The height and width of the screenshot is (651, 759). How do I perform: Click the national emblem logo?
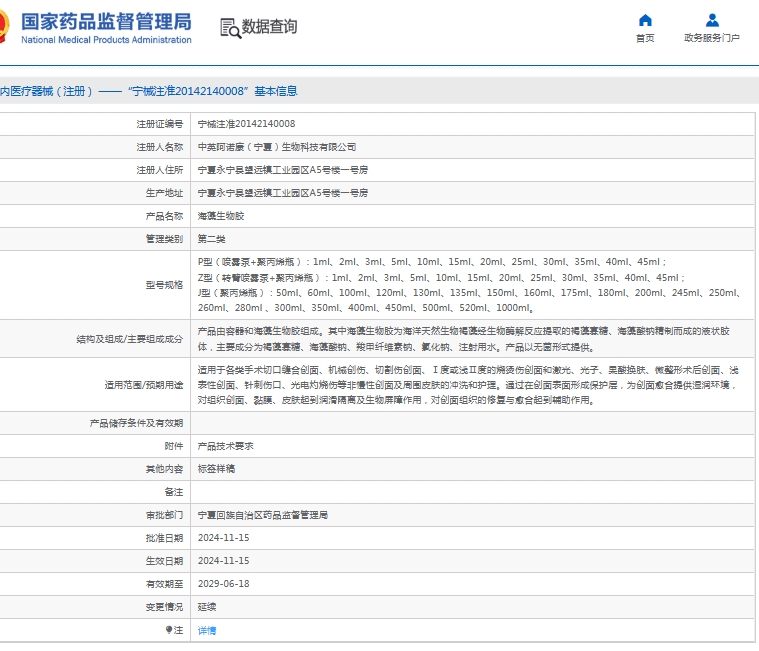pos(4,27)
